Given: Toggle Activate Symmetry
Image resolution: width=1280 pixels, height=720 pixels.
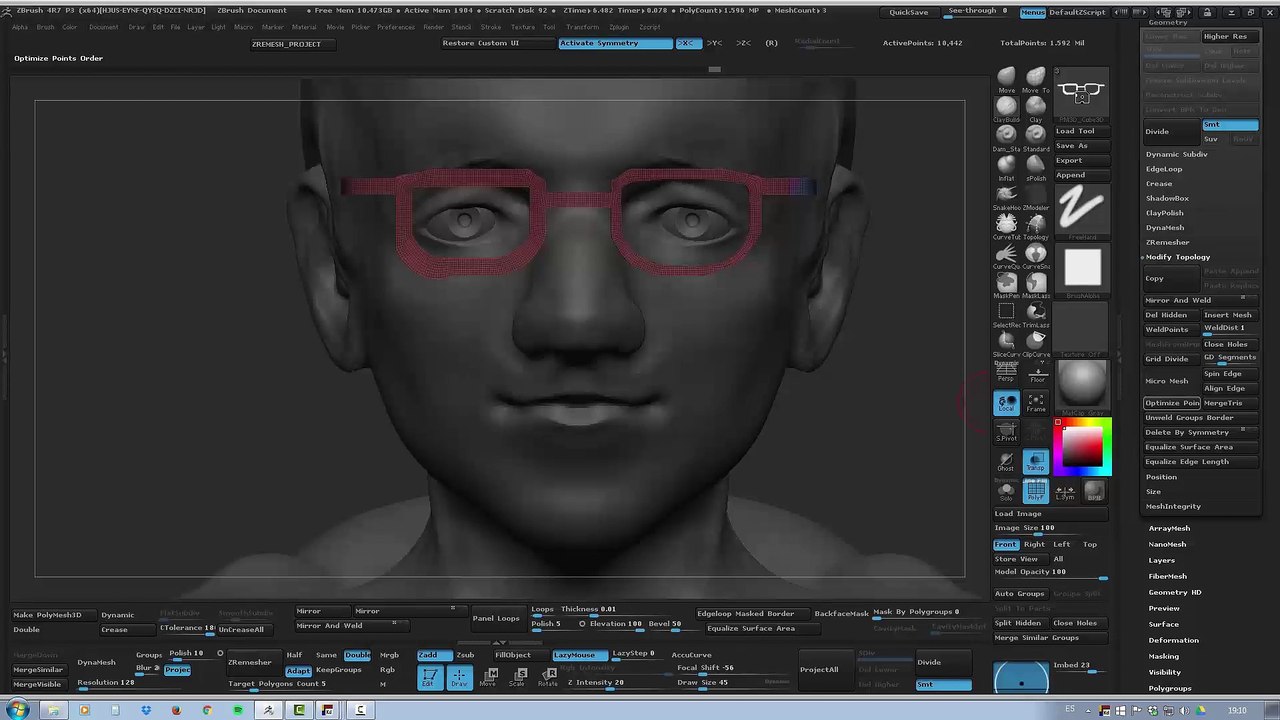Looking at the screenshot, I should (615, 43).
